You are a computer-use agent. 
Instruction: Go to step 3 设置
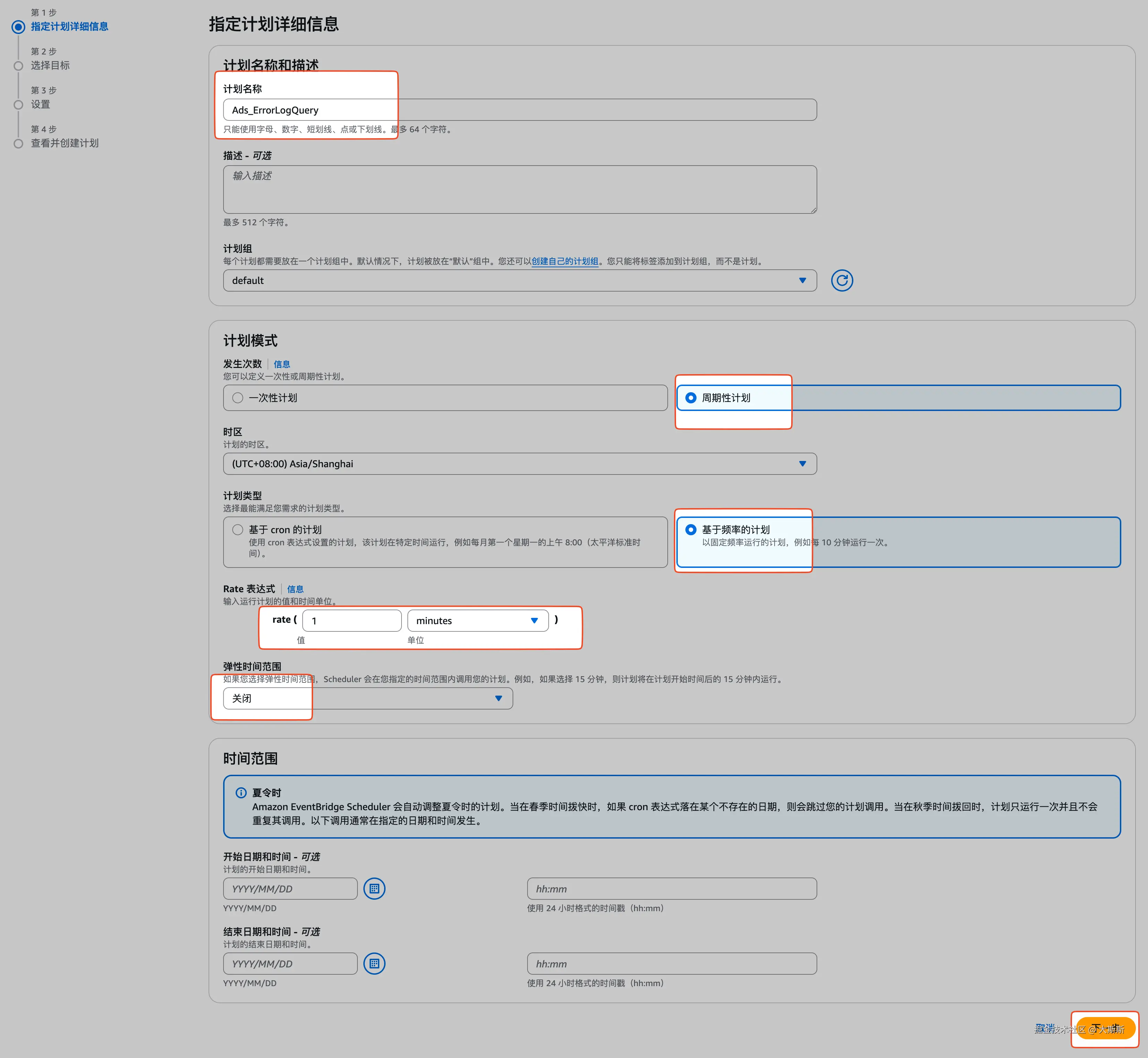tap(40, 104)
